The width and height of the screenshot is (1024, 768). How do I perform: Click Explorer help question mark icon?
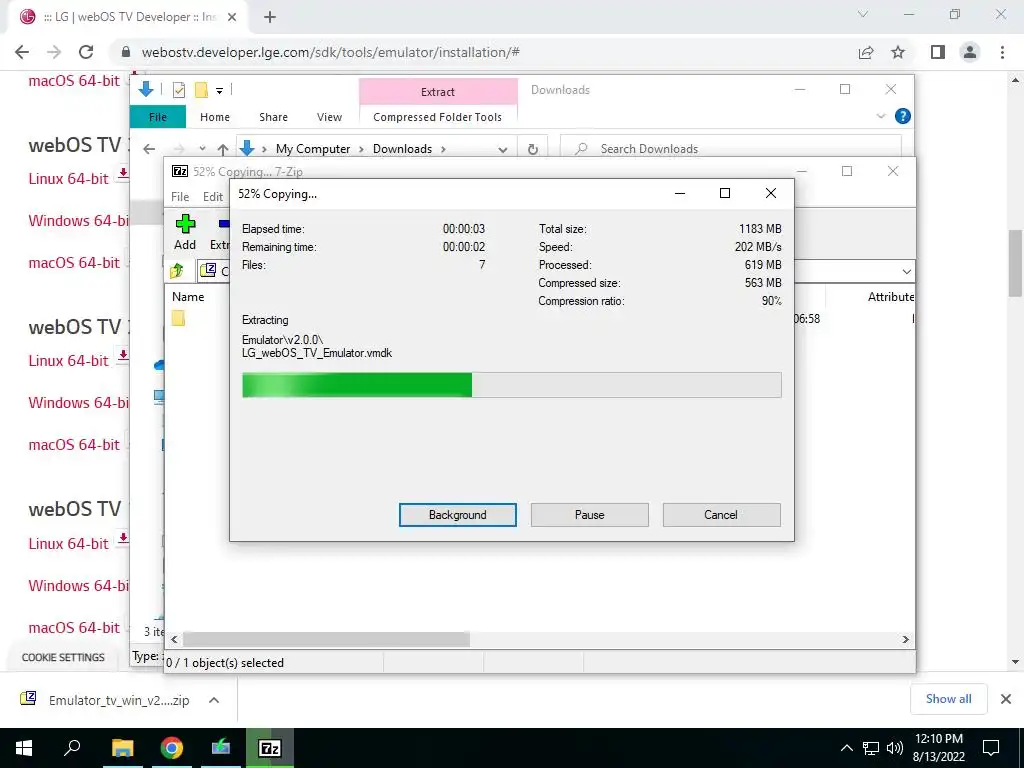point(903,116)
